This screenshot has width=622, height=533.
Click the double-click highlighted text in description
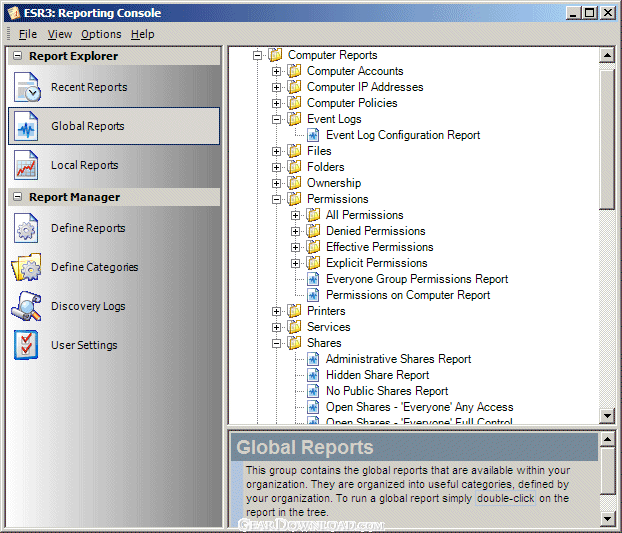tap(505, 498)
